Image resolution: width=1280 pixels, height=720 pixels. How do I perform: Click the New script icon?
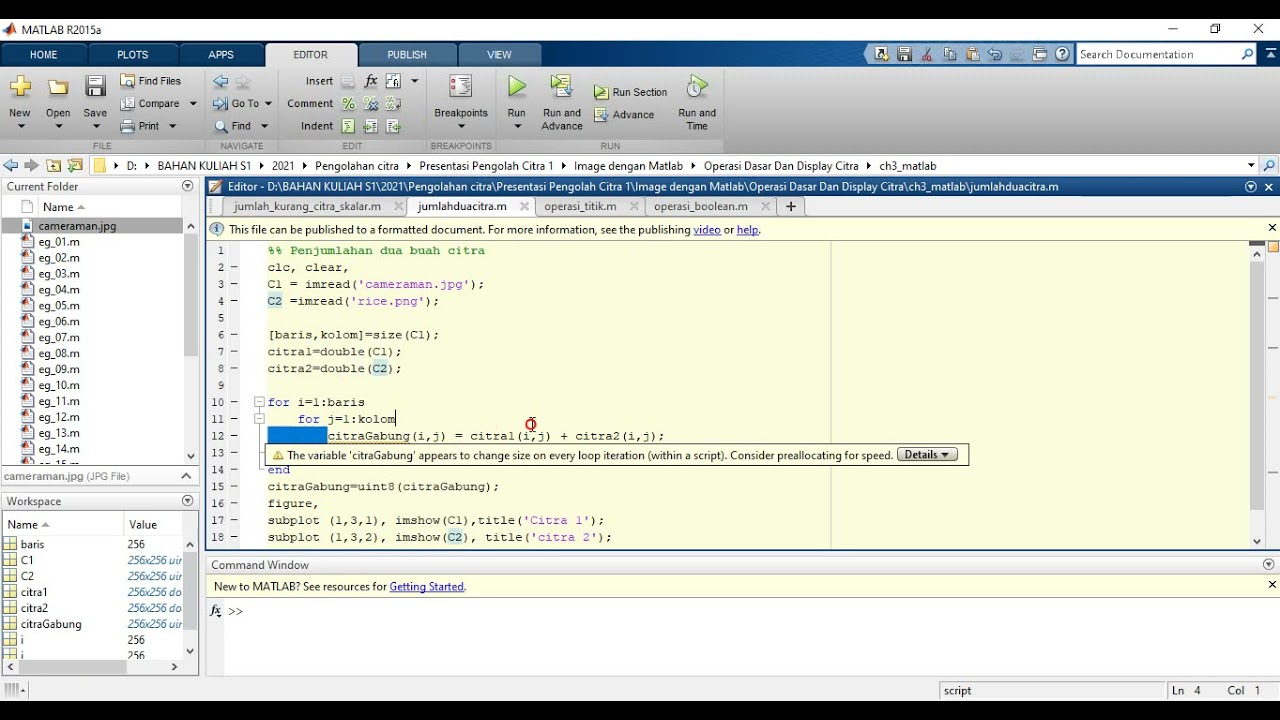click(20, 88)
